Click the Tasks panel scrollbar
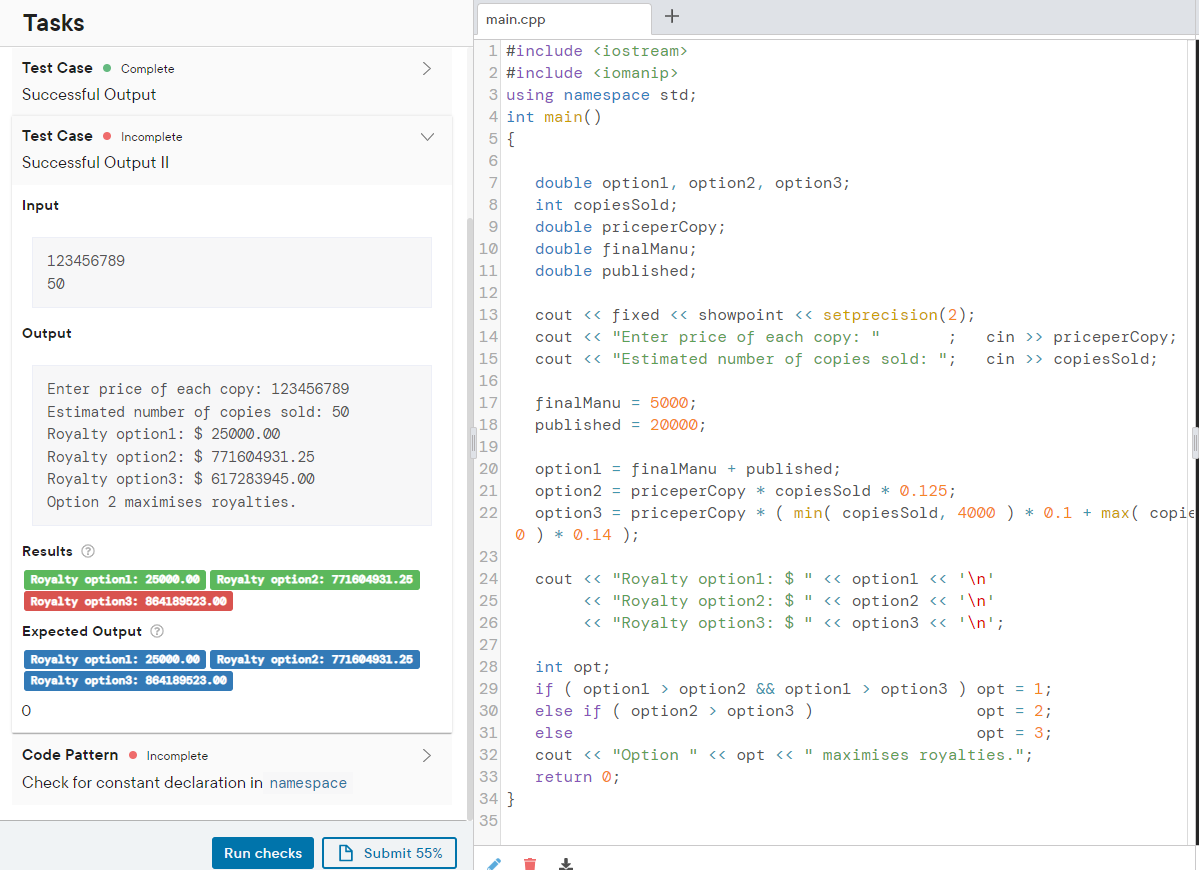Viewport: 1199px width, 870px height. (x=470, y=518)
